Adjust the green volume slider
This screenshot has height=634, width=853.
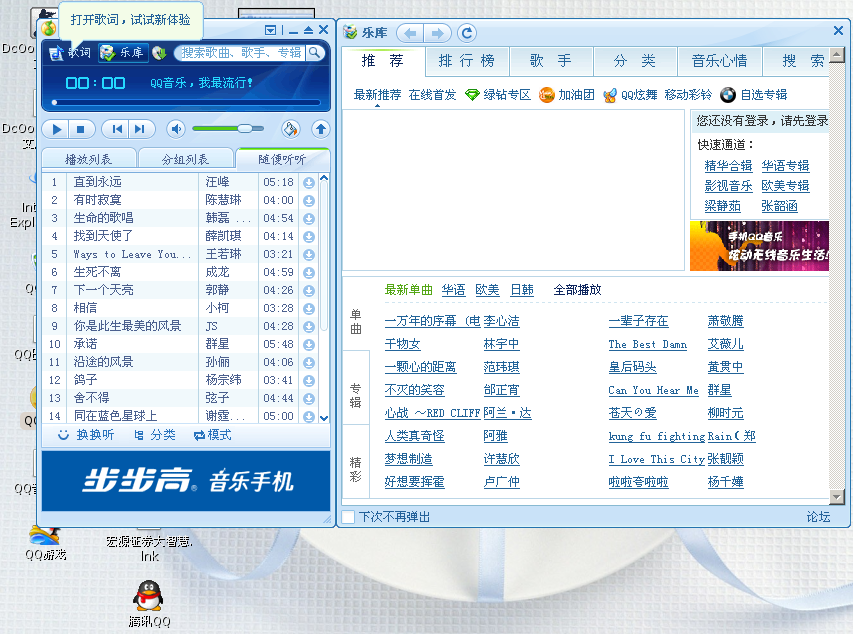click(228, 128)
